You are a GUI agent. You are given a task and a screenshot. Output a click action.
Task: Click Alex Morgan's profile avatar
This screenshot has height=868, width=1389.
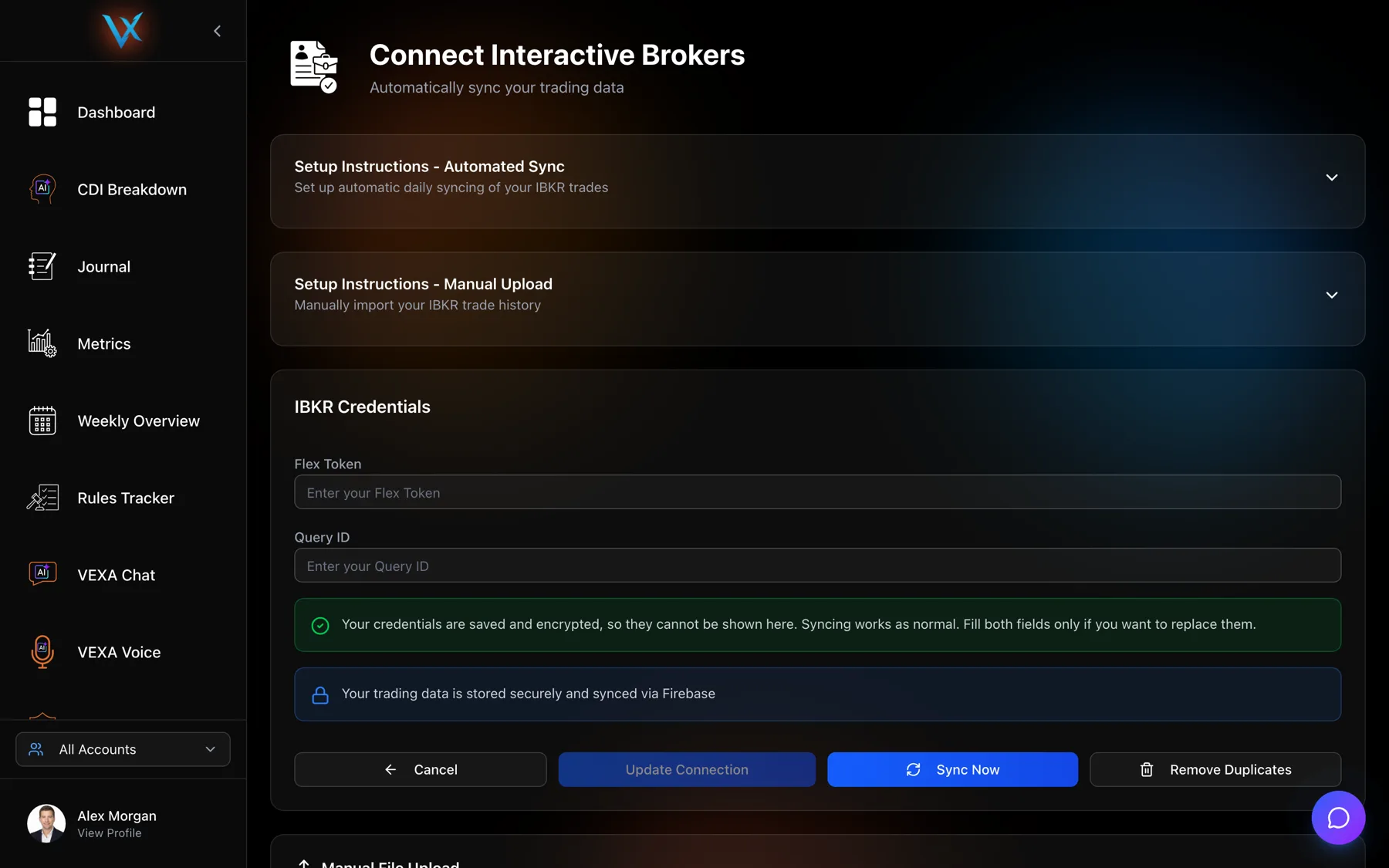pyautogui.click(x=46, y=823)
